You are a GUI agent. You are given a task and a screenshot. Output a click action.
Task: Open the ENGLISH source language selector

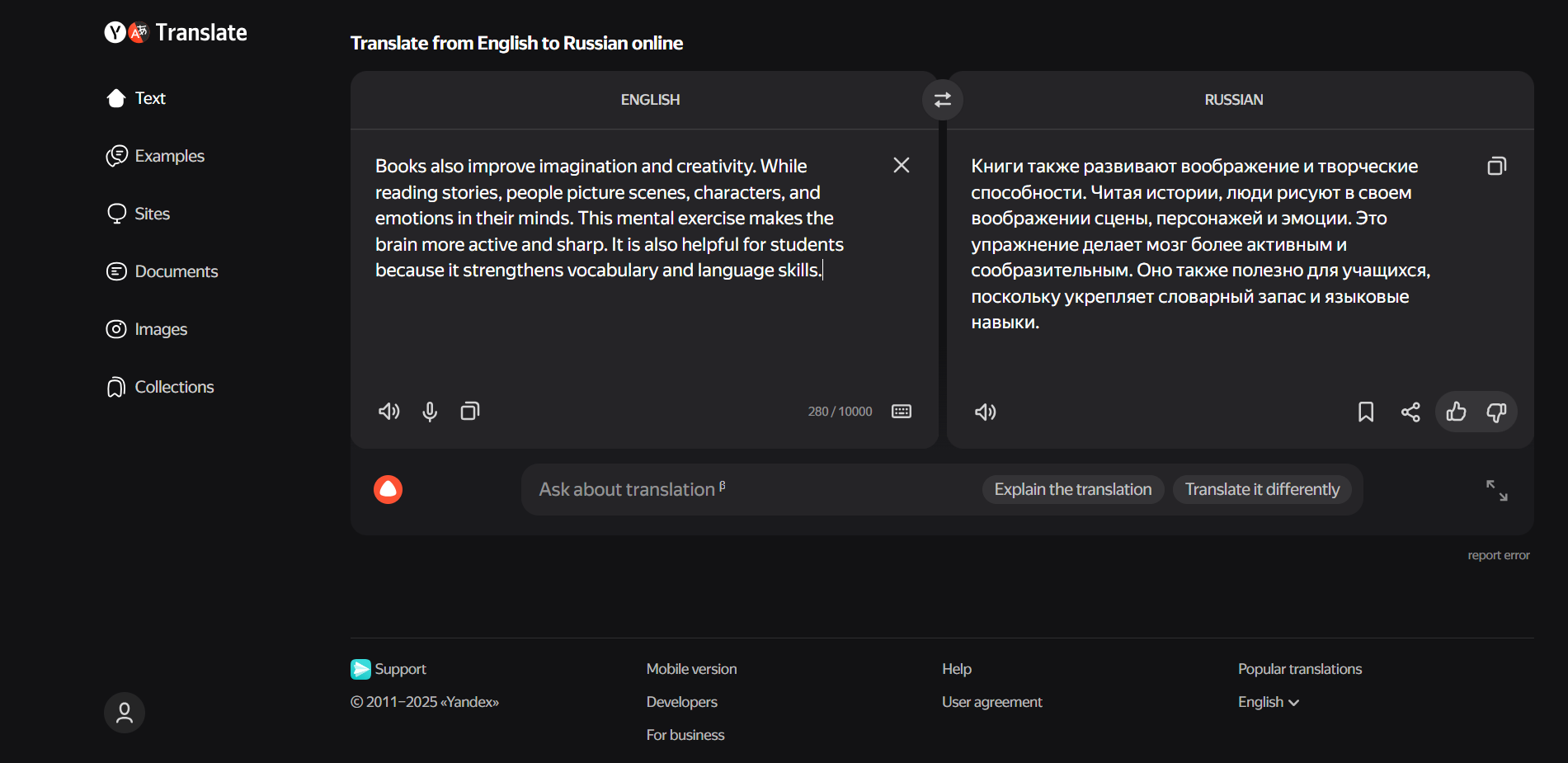[x=650, y=99]
